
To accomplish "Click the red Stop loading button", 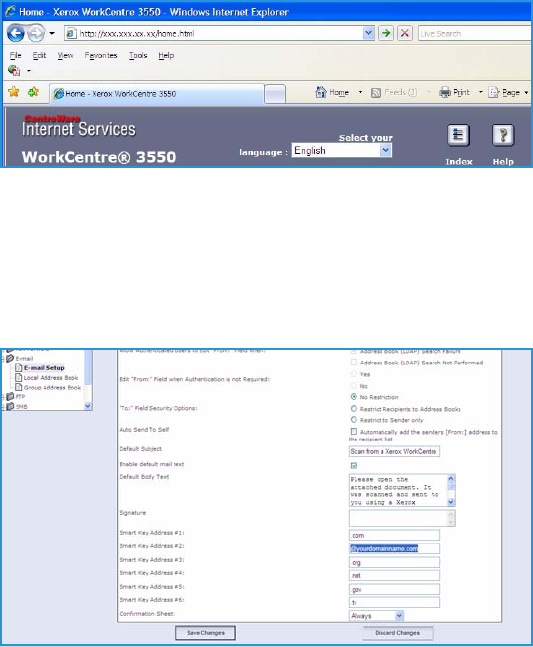I will [x=405, y=33].
